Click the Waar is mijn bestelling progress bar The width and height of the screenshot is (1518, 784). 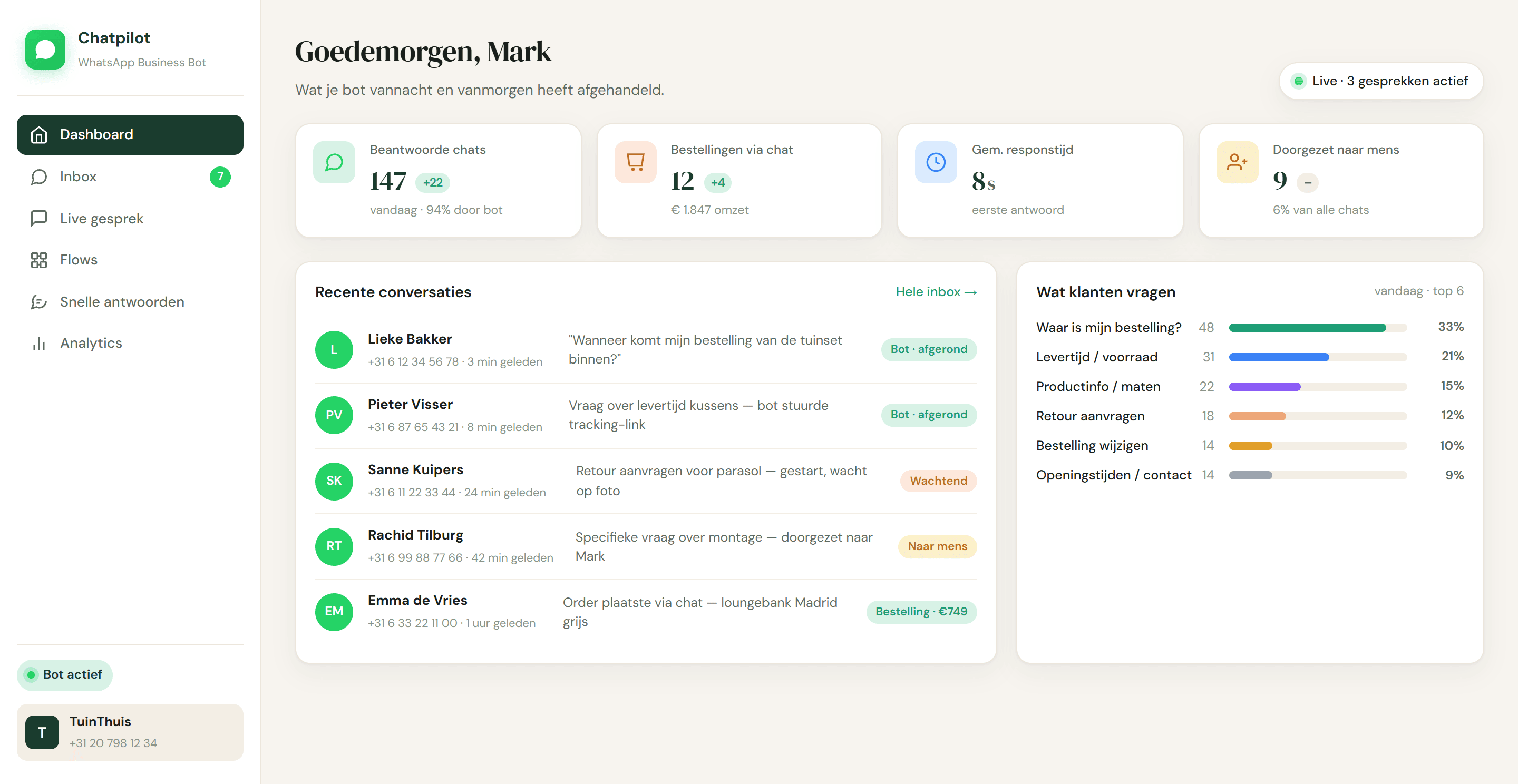click(1318, 328)
